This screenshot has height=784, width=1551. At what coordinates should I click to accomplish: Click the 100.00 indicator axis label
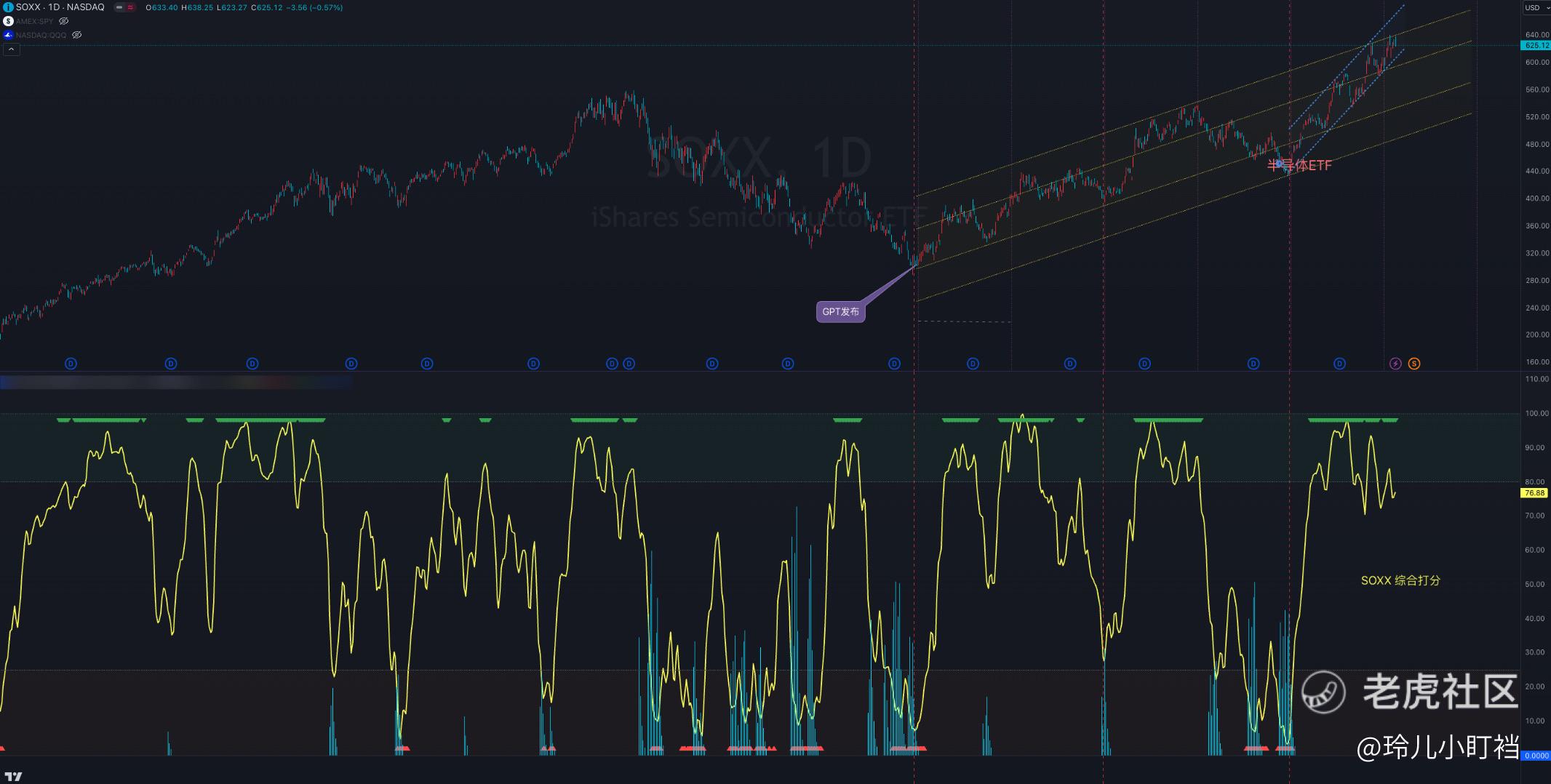(1537, 413)
